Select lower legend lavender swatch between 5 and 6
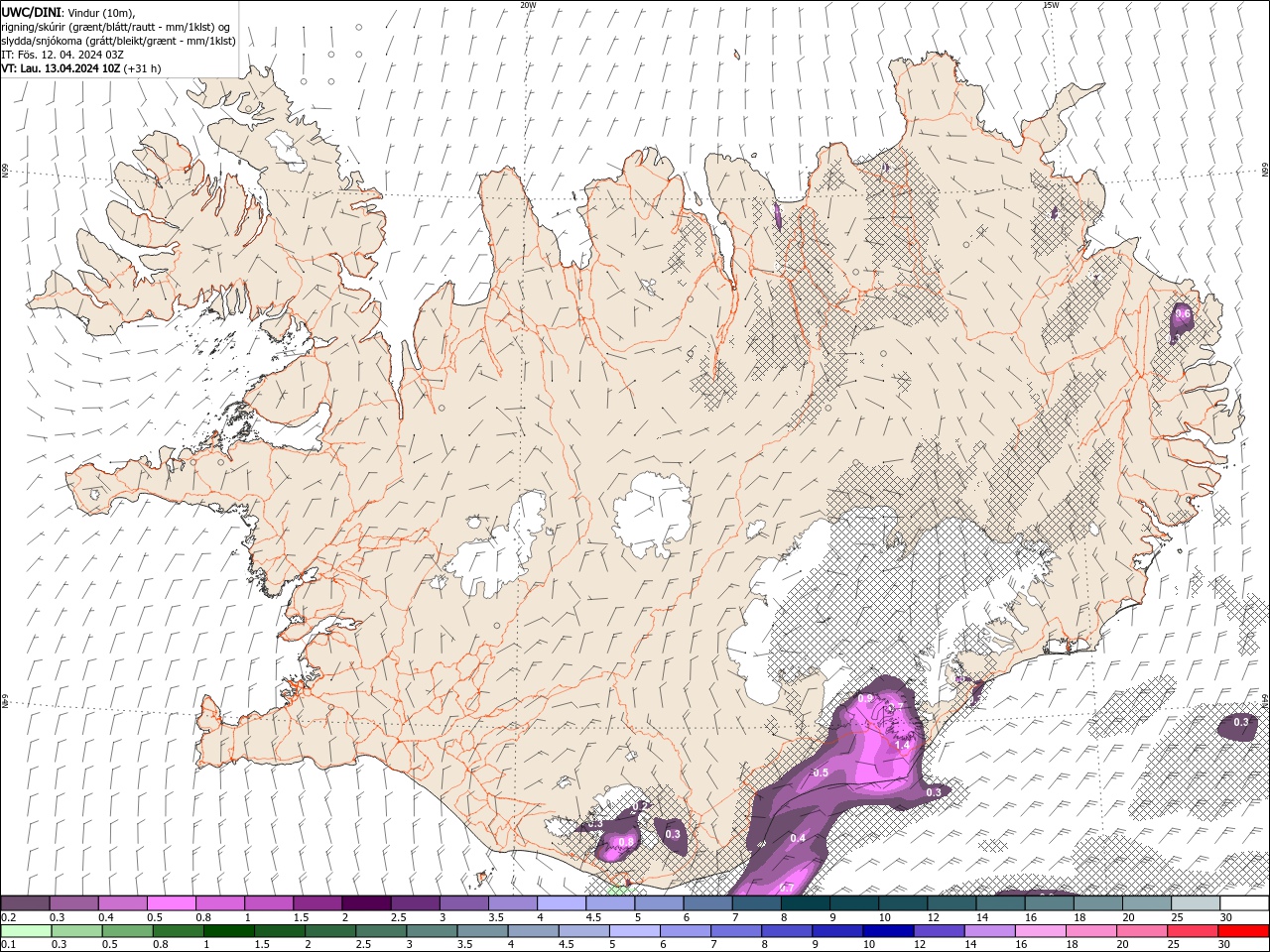 (x=633, y=931)
